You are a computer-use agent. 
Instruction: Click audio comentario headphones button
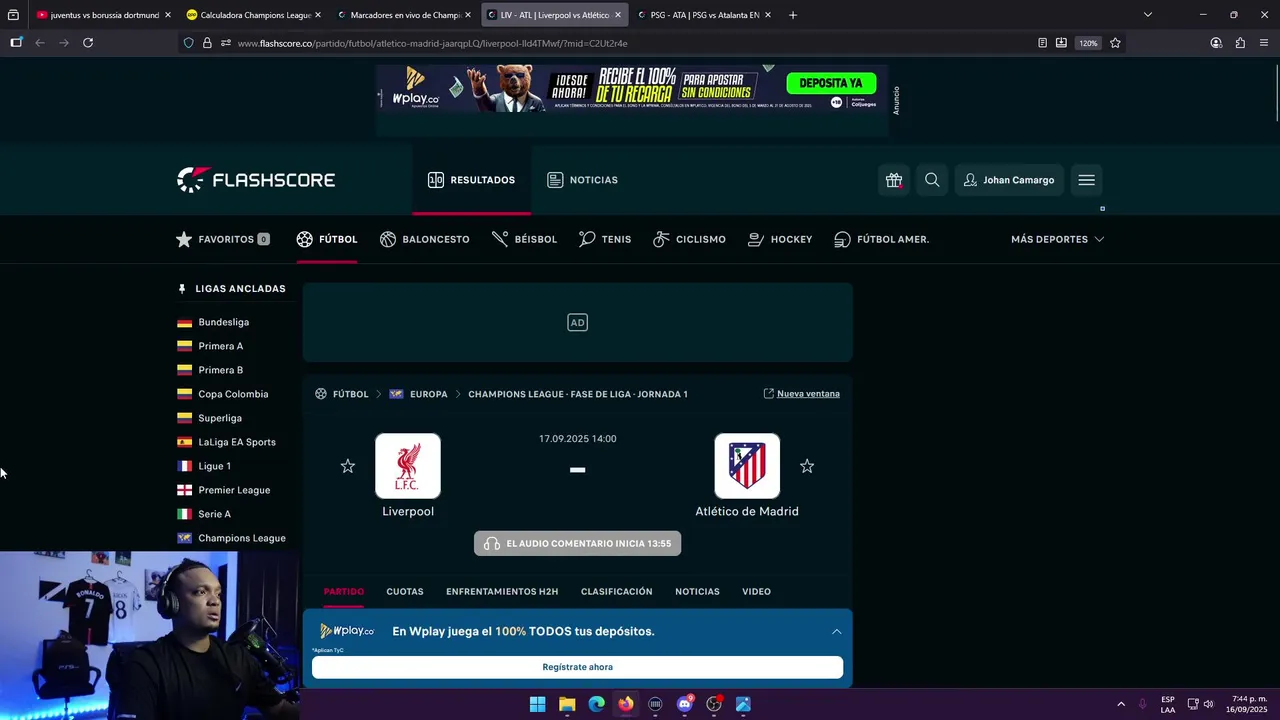pos(577,544)
